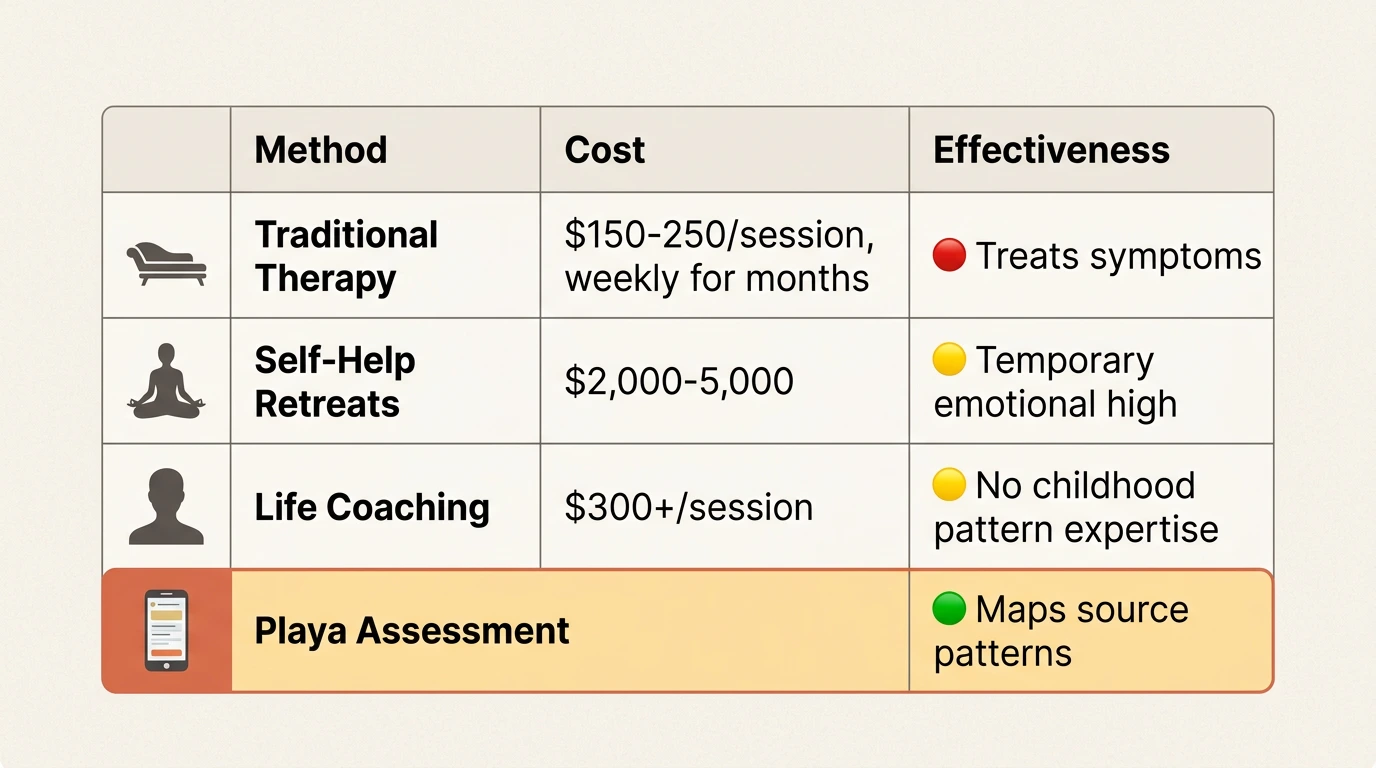The height and width of the screenshot is (768, 1376).
Task: Click the Maps source patterns text
Action: 1060,631
